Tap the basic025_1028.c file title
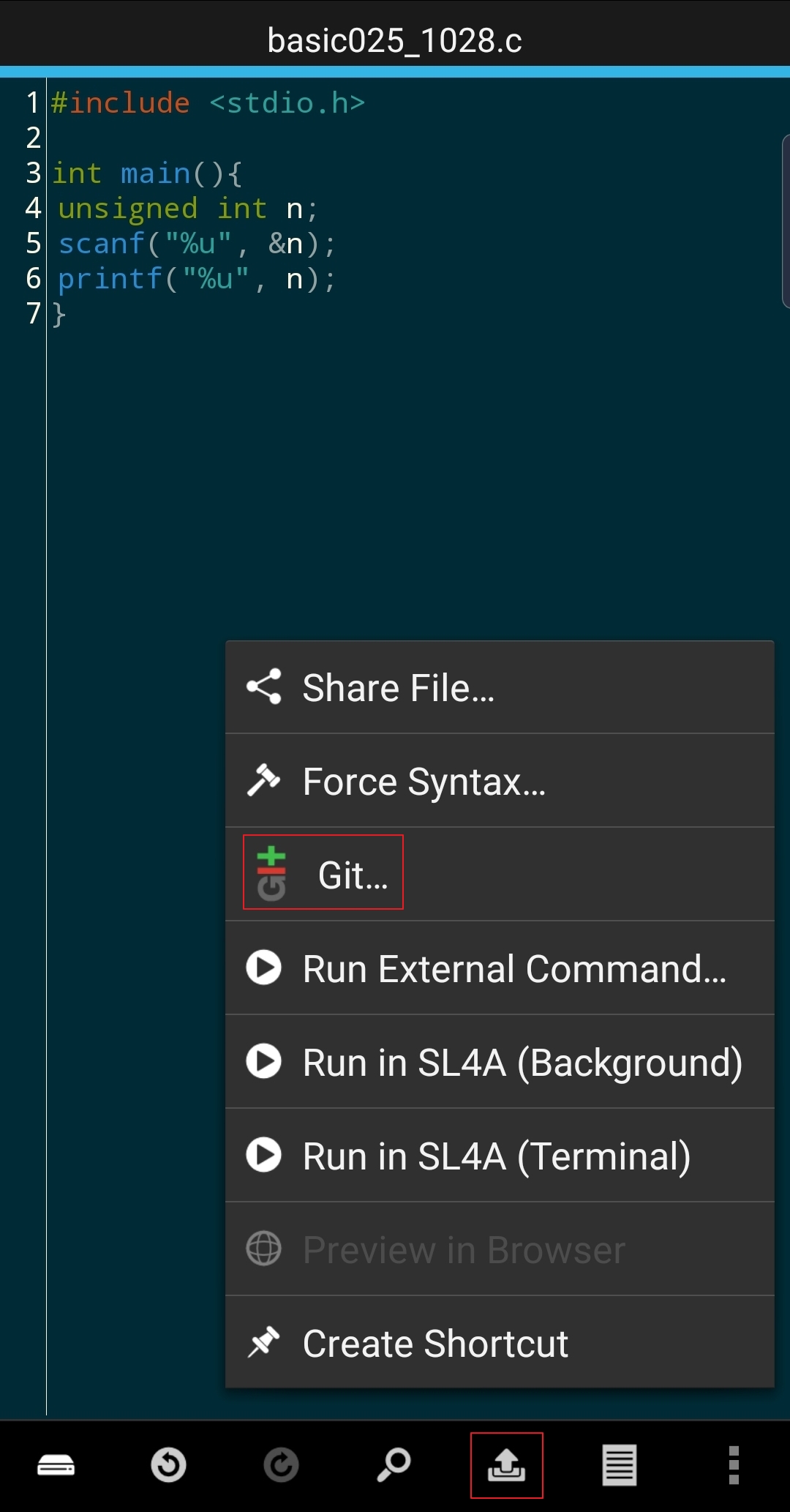 (x=395, y=40)
